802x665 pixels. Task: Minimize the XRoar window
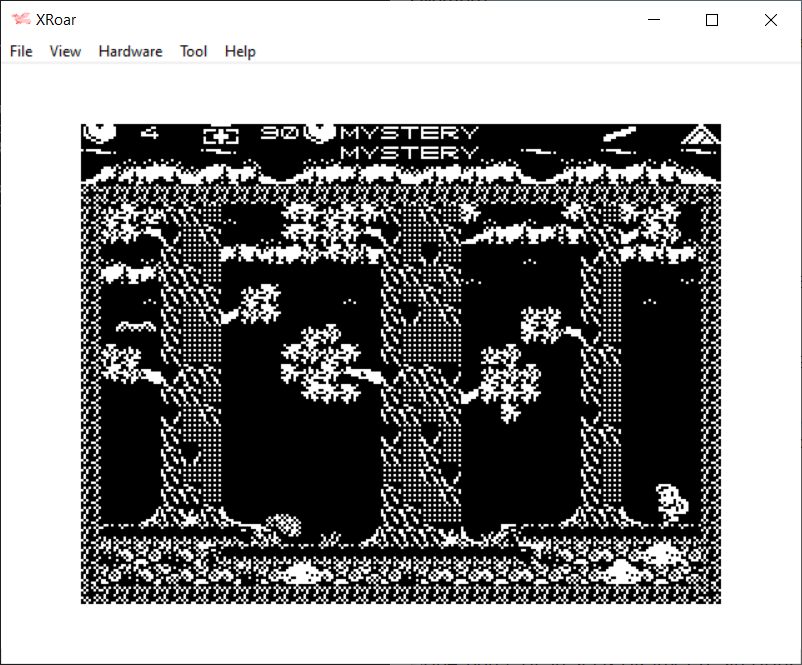654,20
